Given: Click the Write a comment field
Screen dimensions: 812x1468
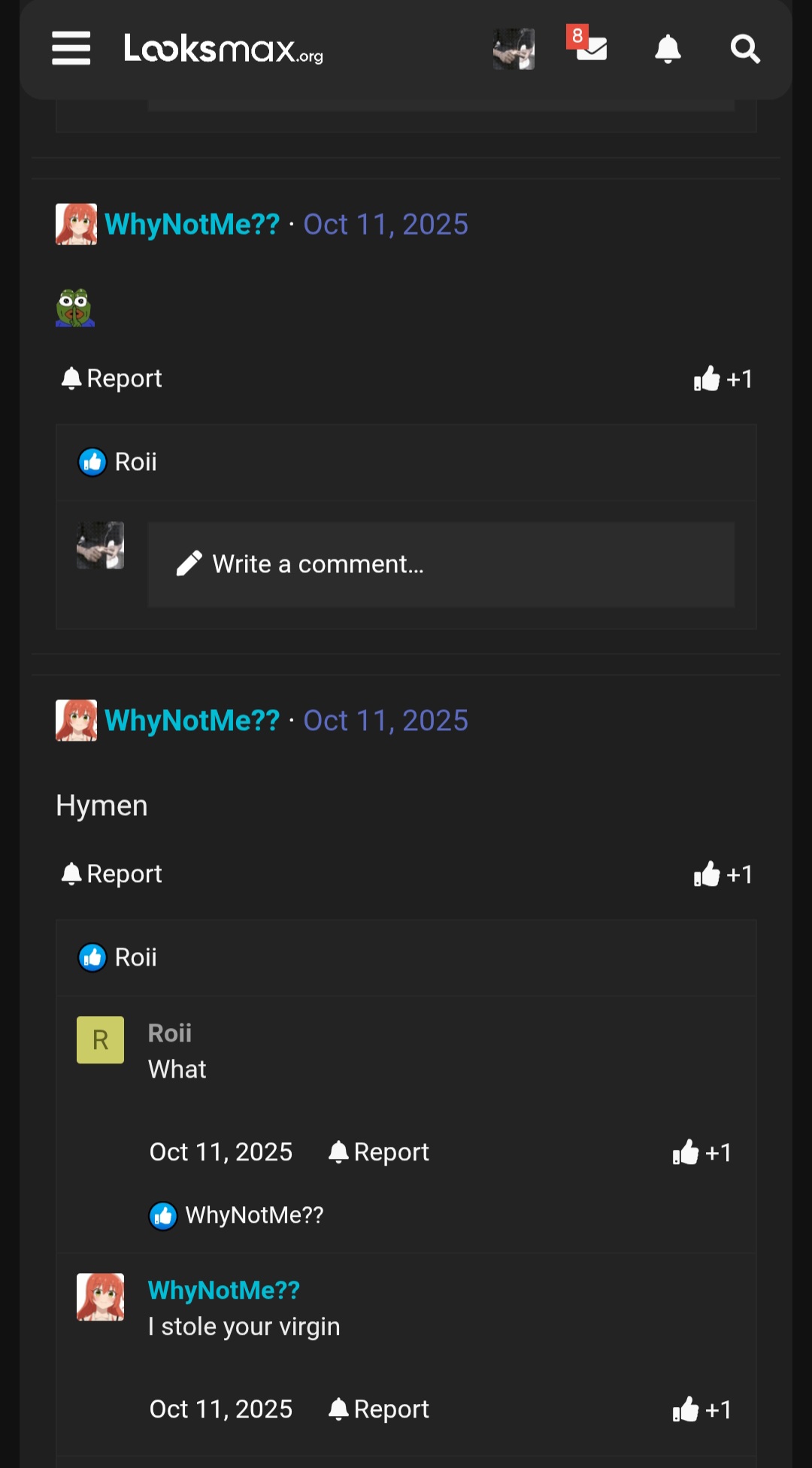Looking at the screenshot, I should 441,564.
